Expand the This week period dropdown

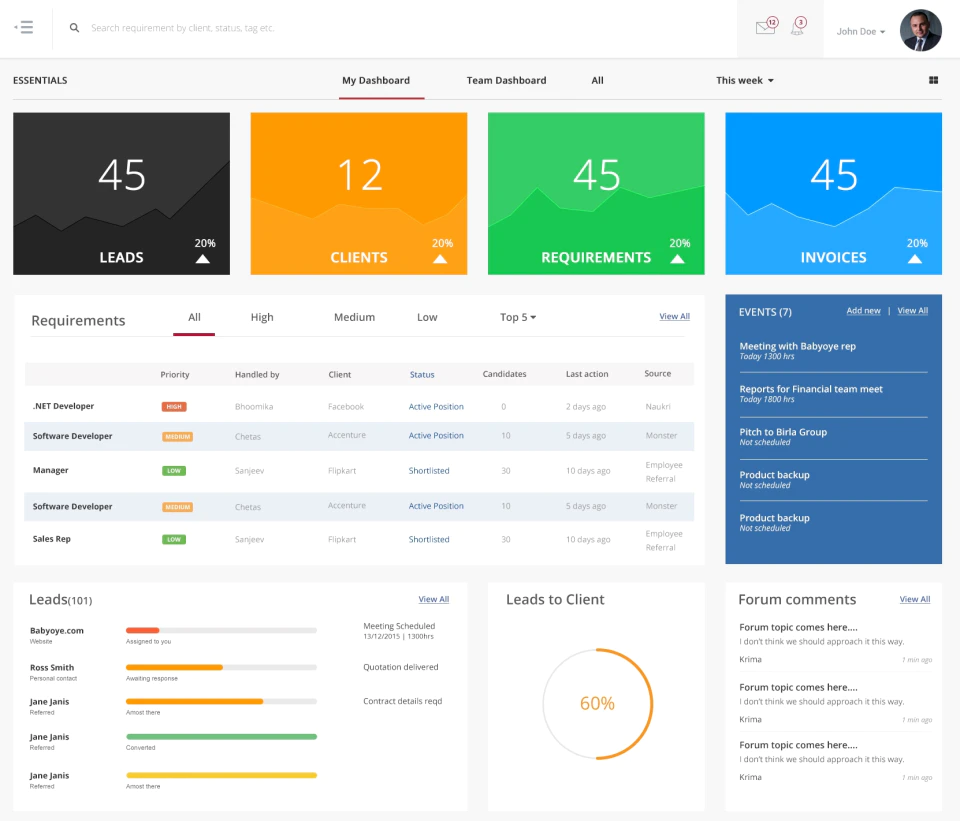[x=744, y=80]
